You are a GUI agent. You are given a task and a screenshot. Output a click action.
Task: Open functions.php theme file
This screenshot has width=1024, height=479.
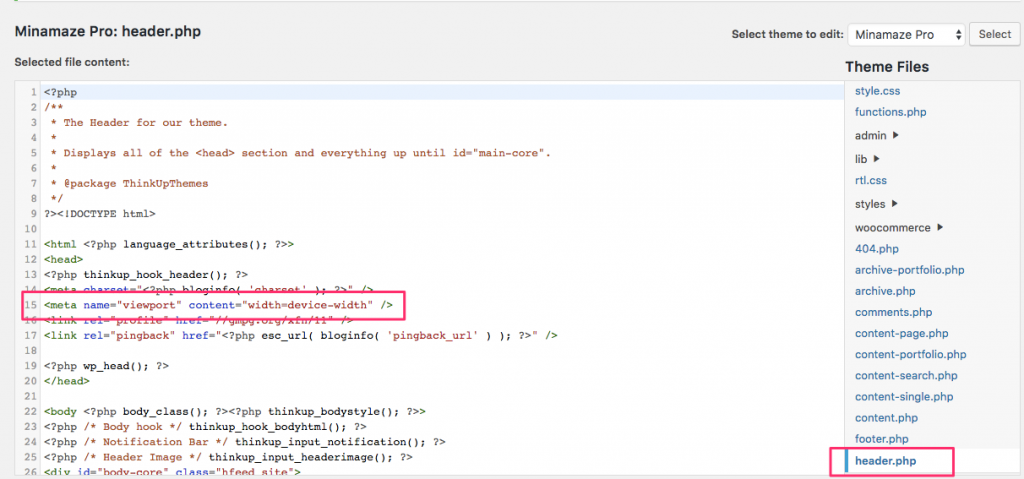tap(890, 112)
